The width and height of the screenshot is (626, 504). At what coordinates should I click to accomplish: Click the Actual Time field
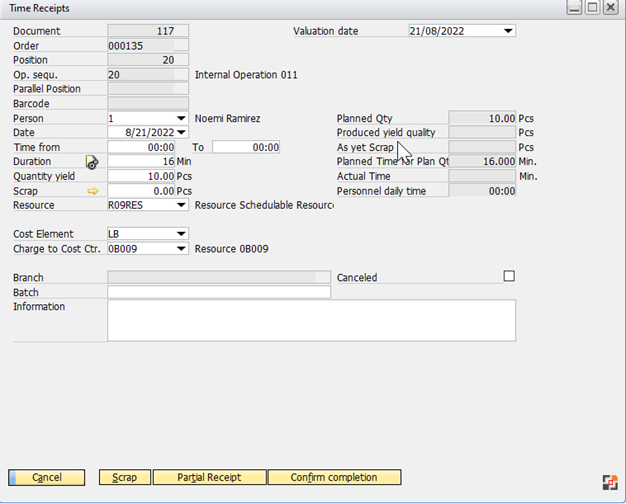coord(482,176)
